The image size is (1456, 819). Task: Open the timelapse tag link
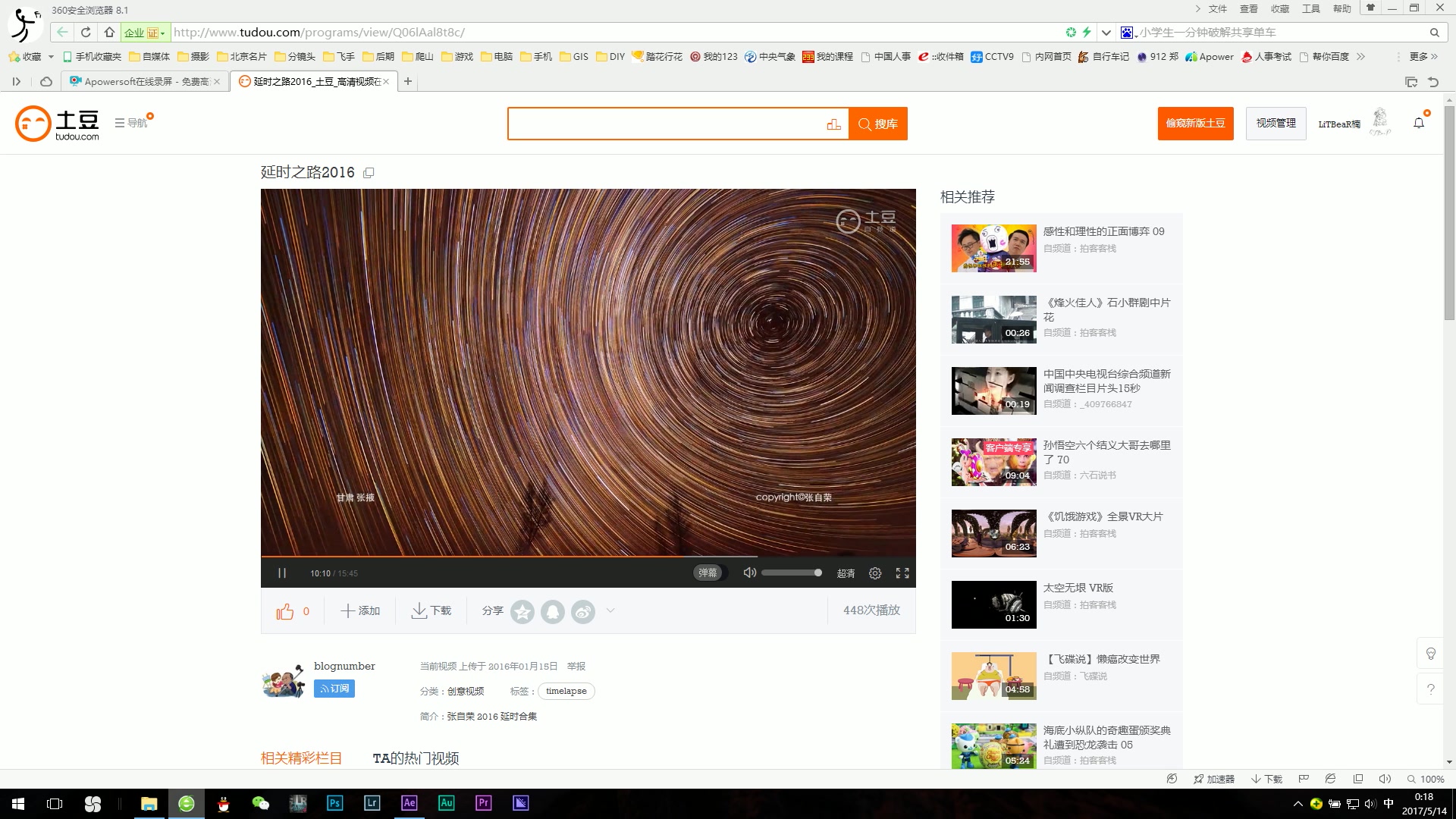click(566, 691)
